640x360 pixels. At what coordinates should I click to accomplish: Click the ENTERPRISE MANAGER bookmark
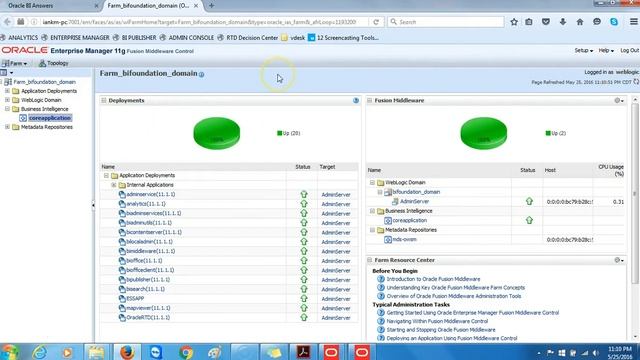click(76, 38)
